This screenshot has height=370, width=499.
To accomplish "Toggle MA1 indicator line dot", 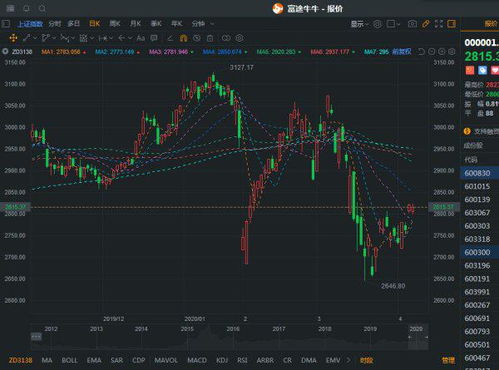I will point(85,52).
